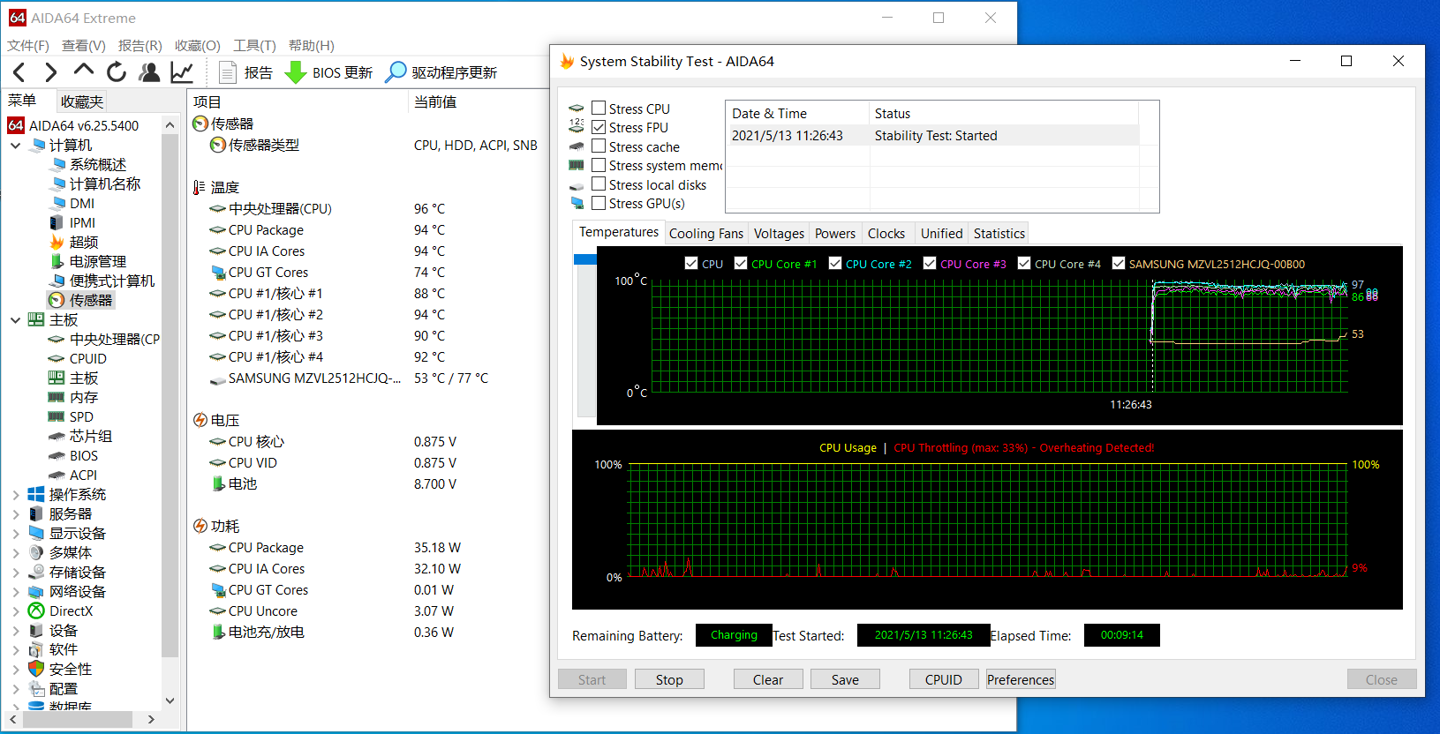Click the 报告 report toolbar button
1440x734 pixels.
[x=246, y=72]
